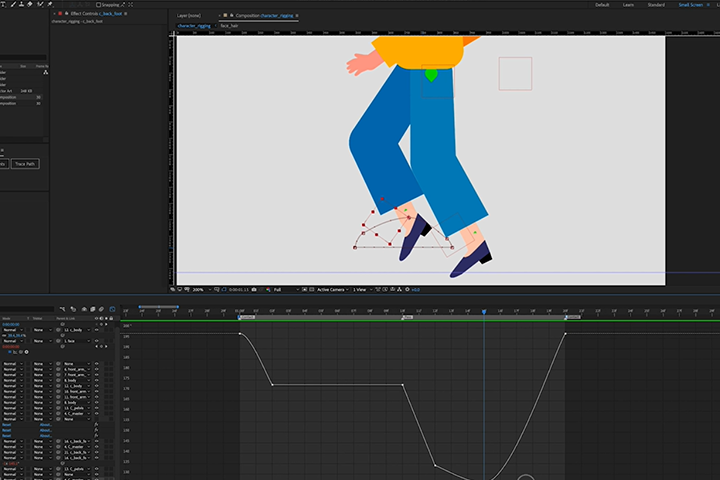Click the red 0:00:00:00 property value
This screenshot has height=480, width=720.
pos(11,346)
